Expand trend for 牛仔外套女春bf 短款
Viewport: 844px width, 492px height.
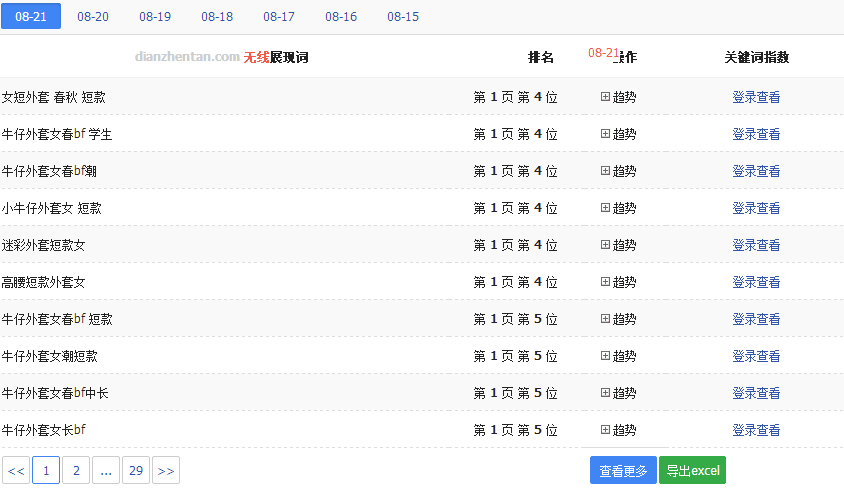(x=618, y=319)
